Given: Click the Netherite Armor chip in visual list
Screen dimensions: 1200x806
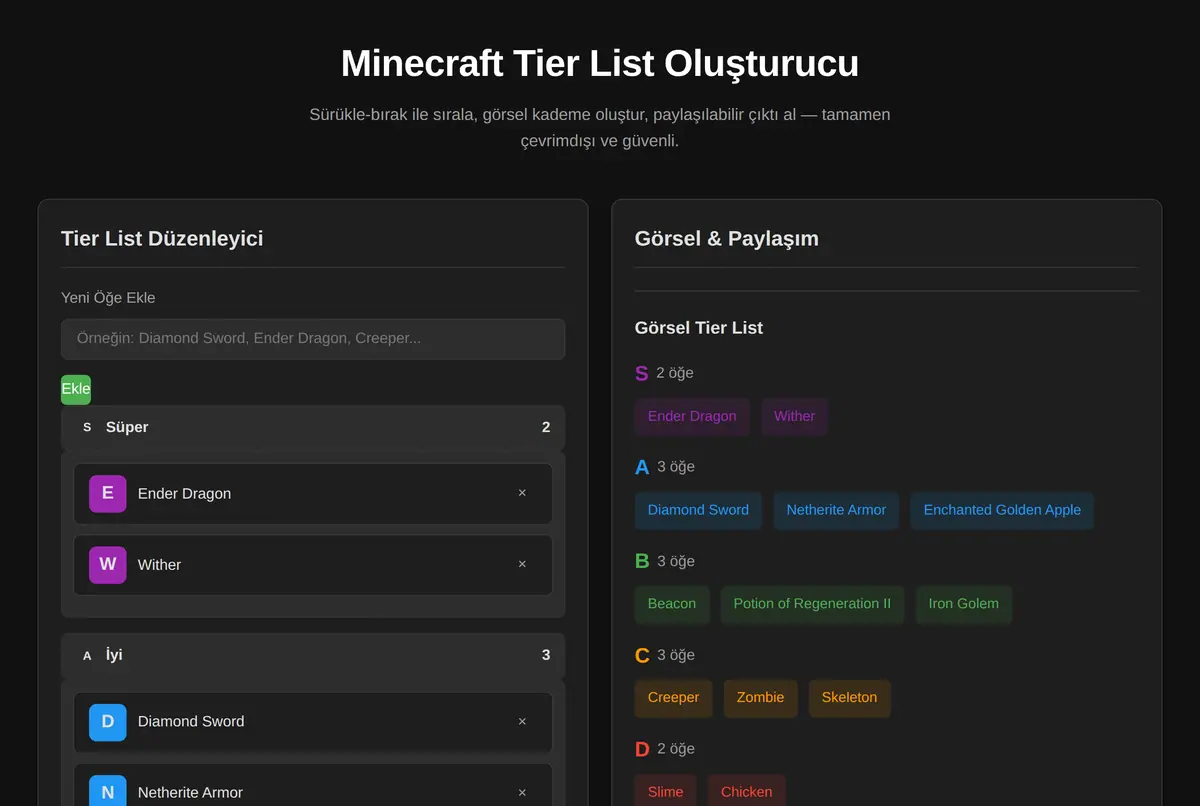Looking at the screenshot, I should 836,510.
